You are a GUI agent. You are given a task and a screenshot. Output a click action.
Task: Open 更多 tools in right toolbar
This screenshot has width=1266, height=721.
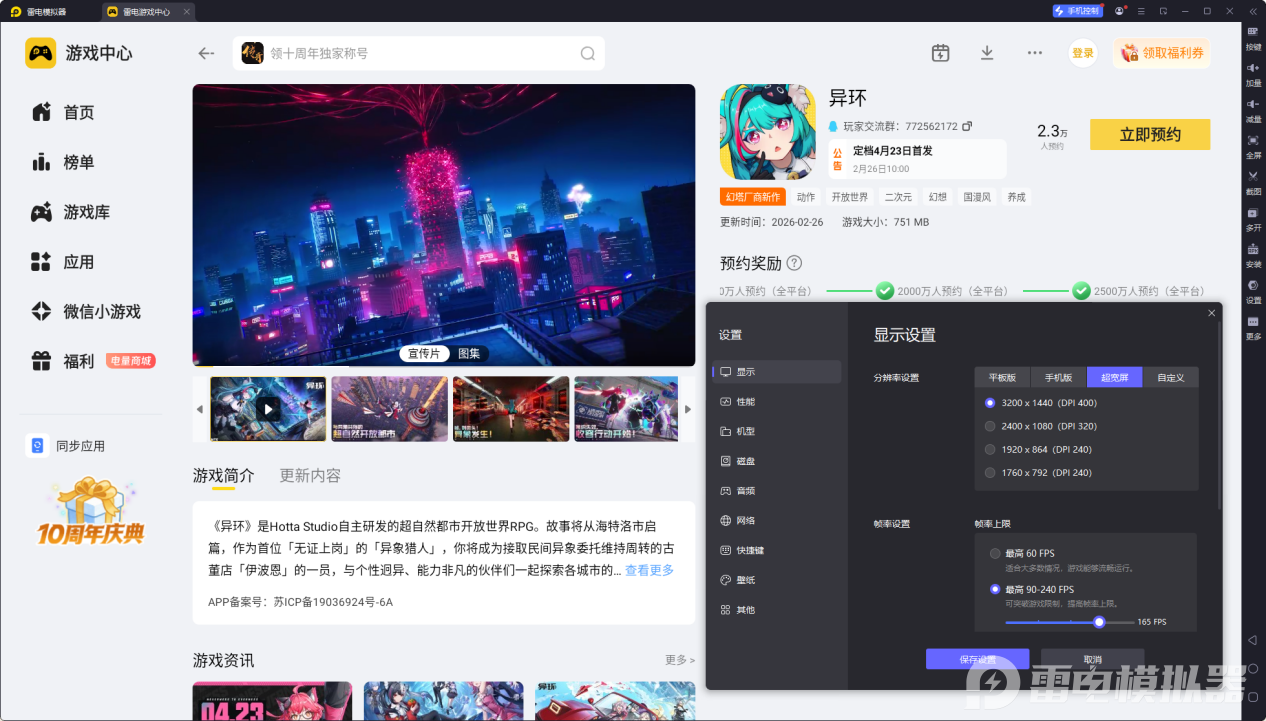(1253, 327)
